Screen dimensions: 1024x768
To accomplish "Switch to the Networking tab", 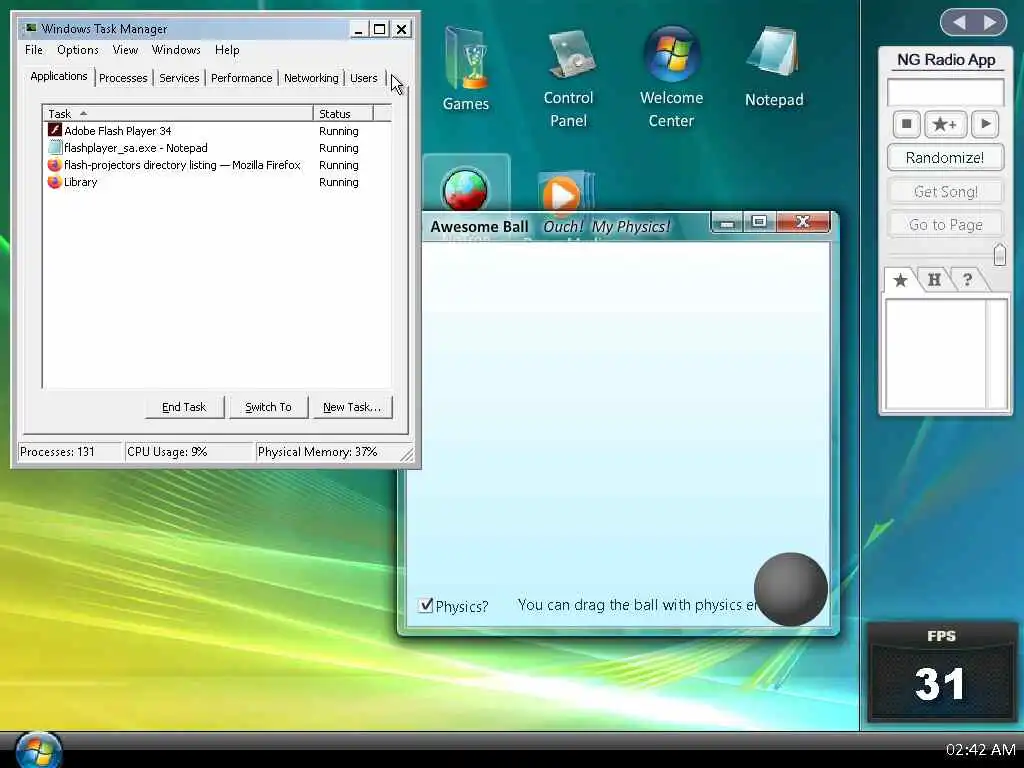I will 311,78.
